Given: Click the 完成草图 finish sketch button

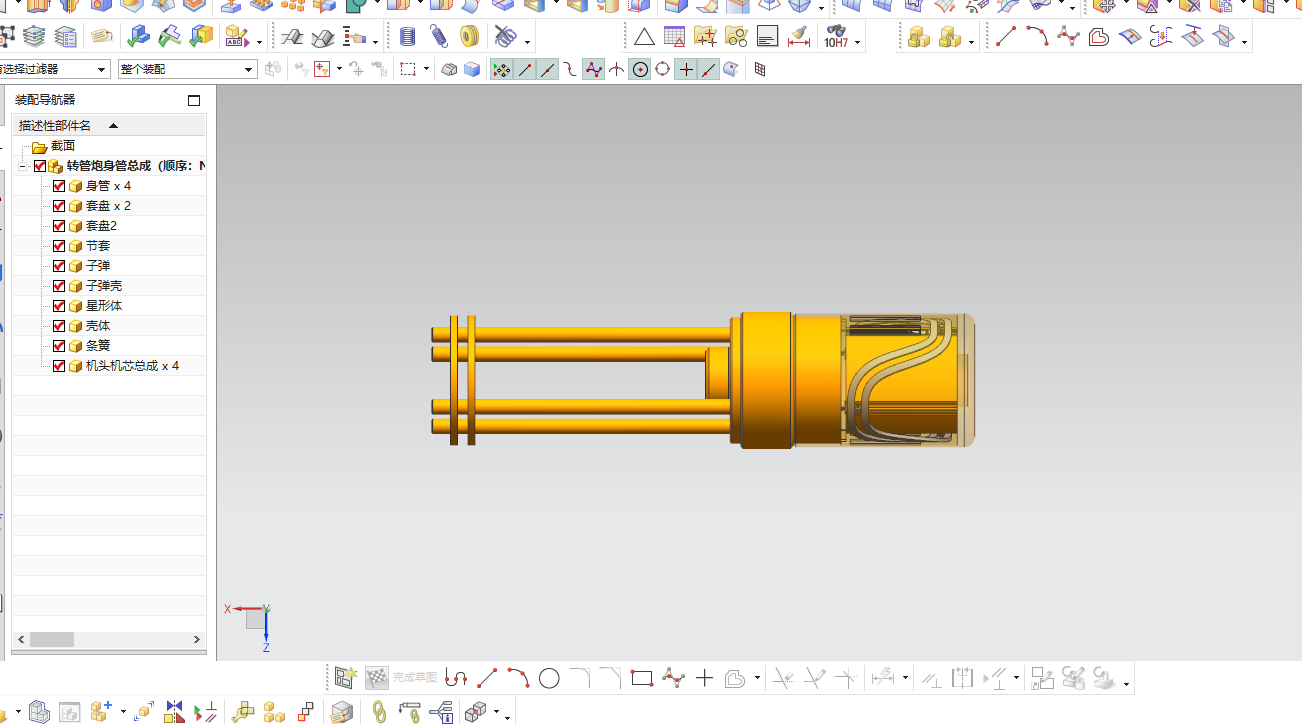Looking at the screenshot, I should 400,678.
